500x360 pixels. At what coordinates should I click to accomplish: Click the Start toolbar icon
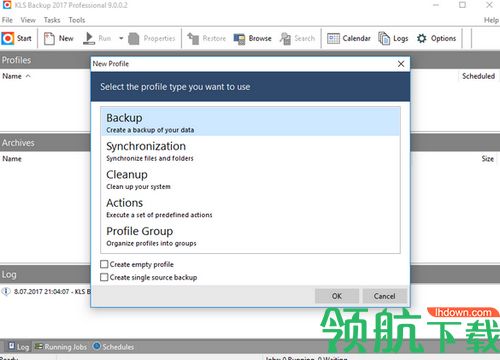tap(8, 38)
